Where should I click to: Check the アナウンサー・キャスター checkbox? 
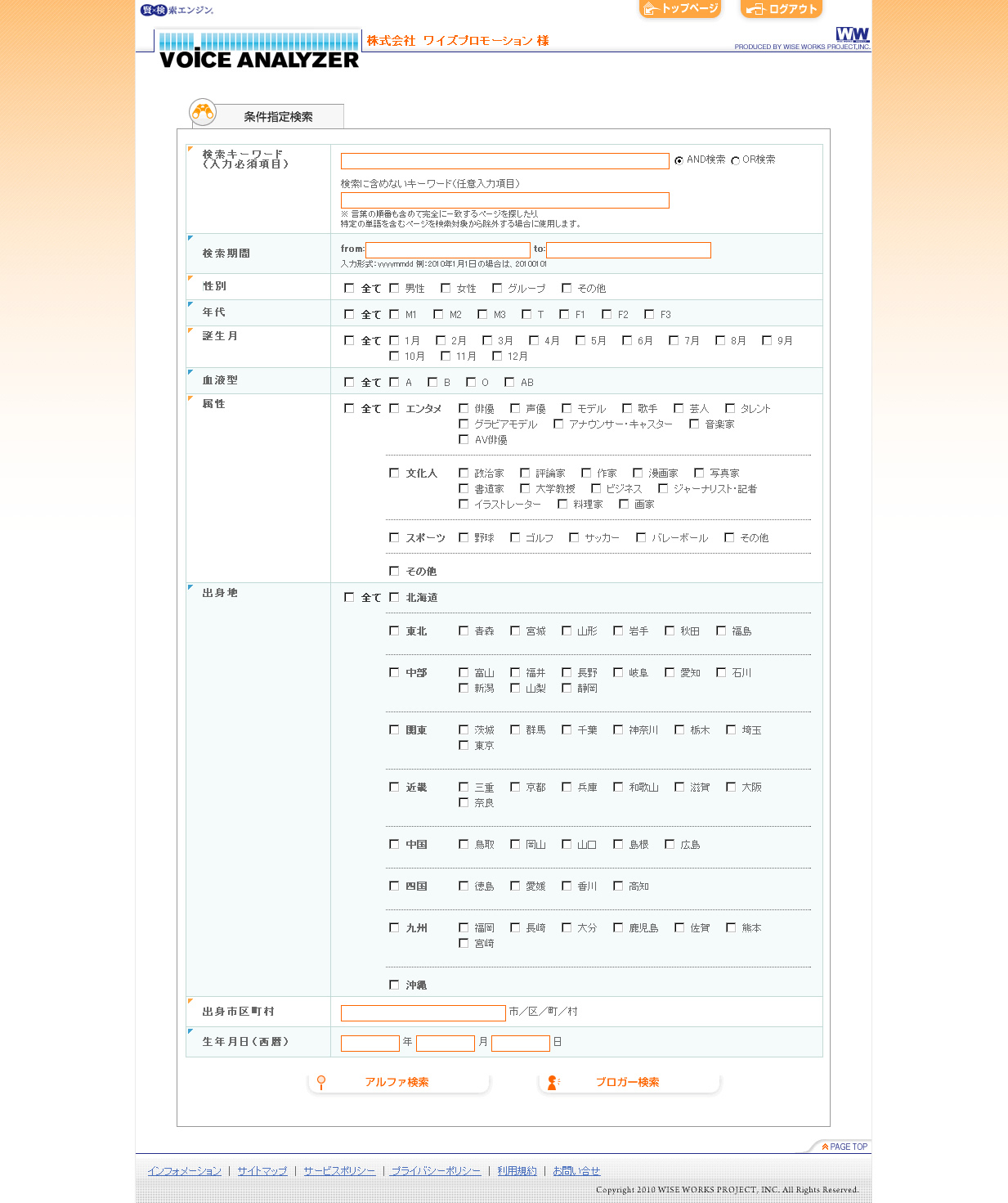[558, 424]
